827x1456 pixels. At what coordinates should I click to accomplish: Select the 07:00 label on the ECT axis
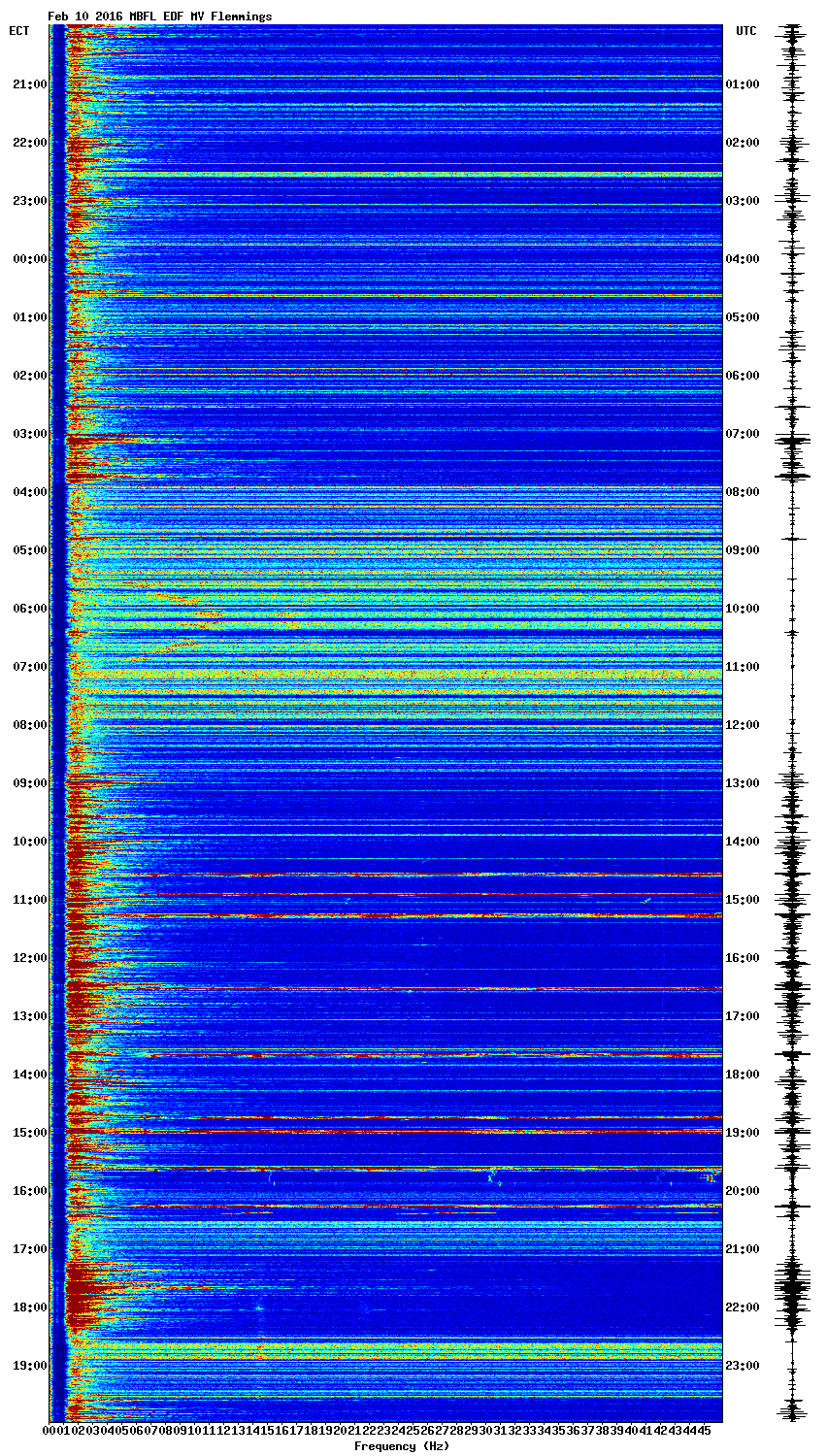click(x=30, y=667)
